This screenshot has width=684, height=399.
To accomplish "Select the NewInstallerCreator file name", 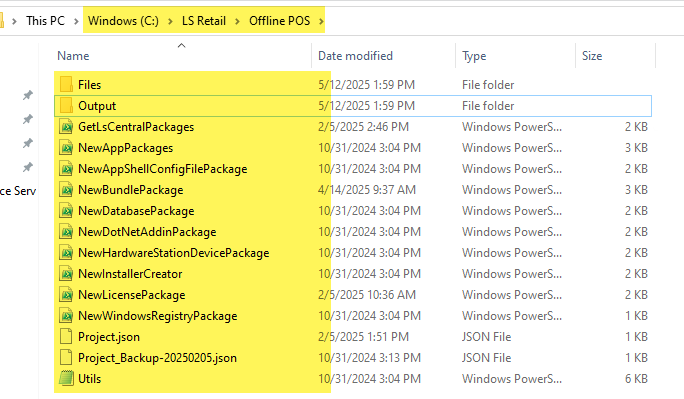I will (x=130, y=274).
